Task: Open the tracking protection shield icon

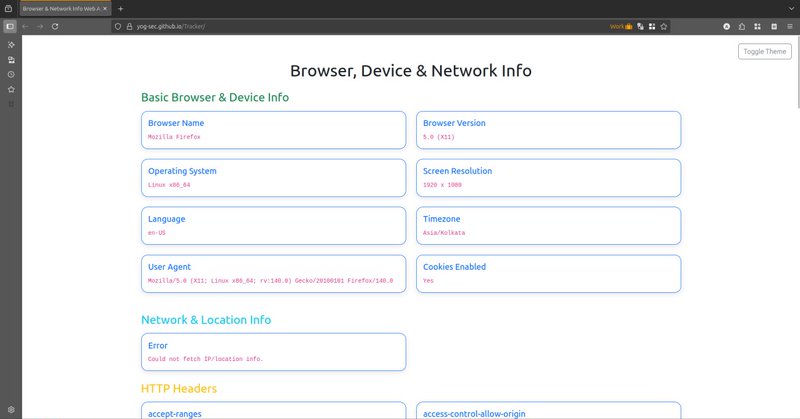Action: point(118,27)
